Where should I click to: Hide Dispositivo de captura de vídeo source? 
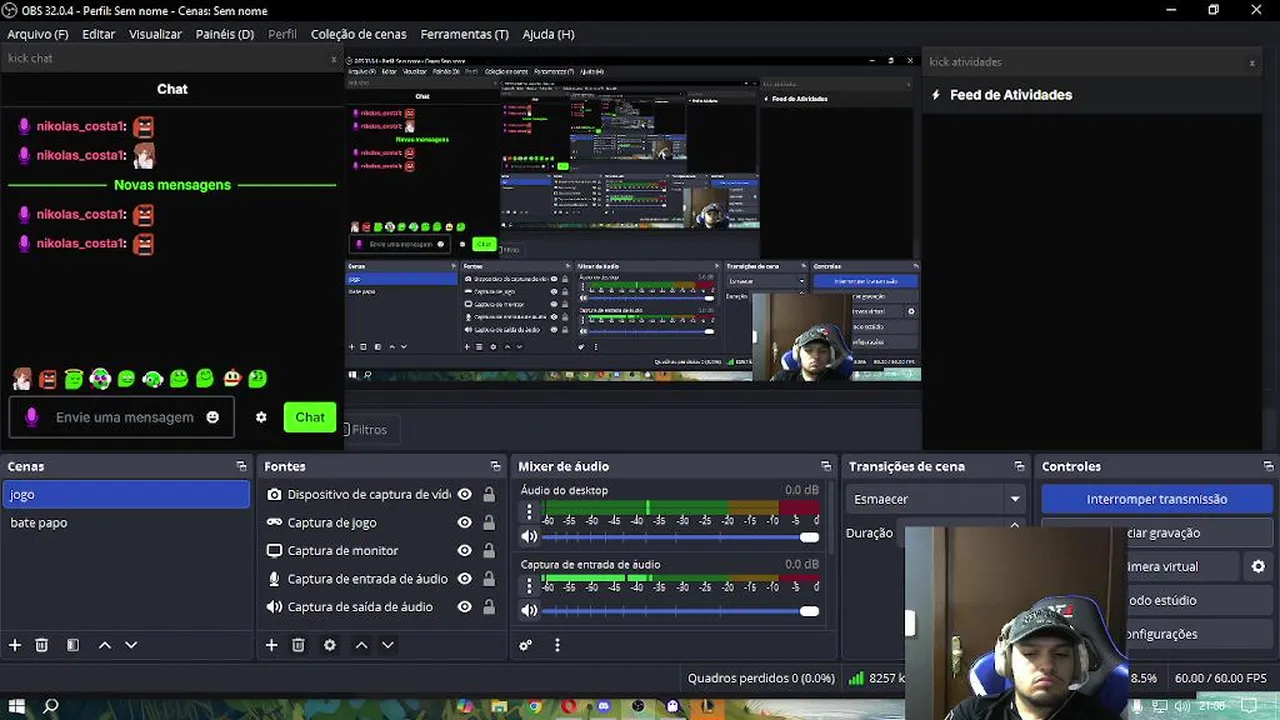tap(464, 494)
